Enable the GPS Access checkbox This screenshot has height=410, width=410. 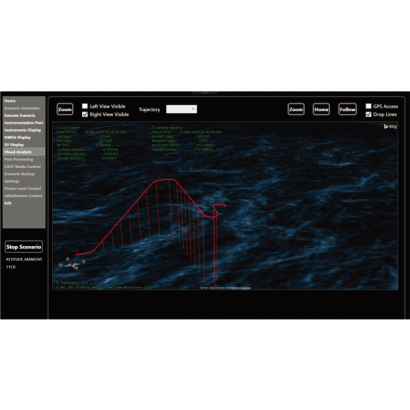click(368, 106)
